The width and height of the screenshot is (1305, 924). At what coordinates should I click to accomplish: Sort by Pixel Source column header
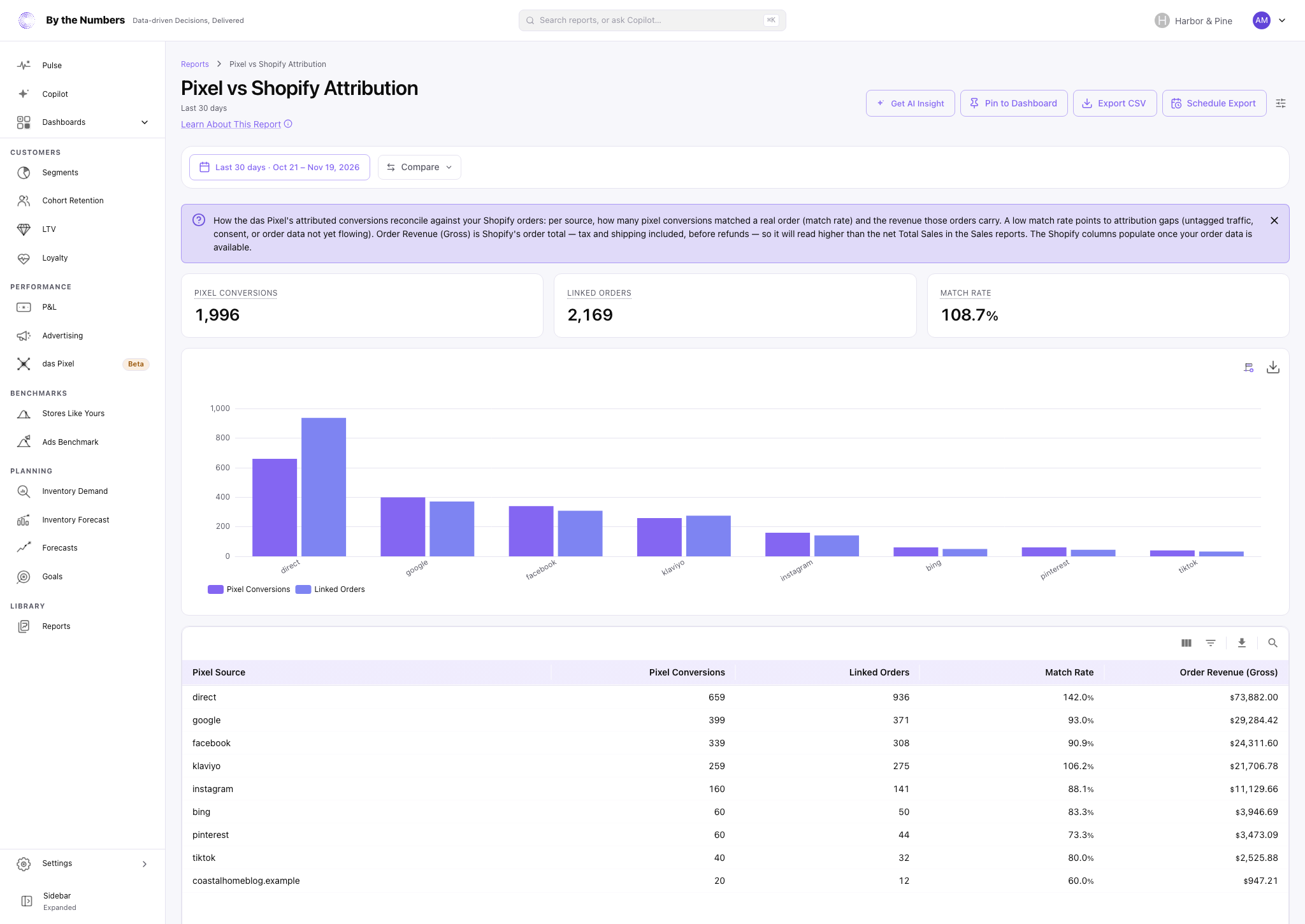(x=219, y=672)
